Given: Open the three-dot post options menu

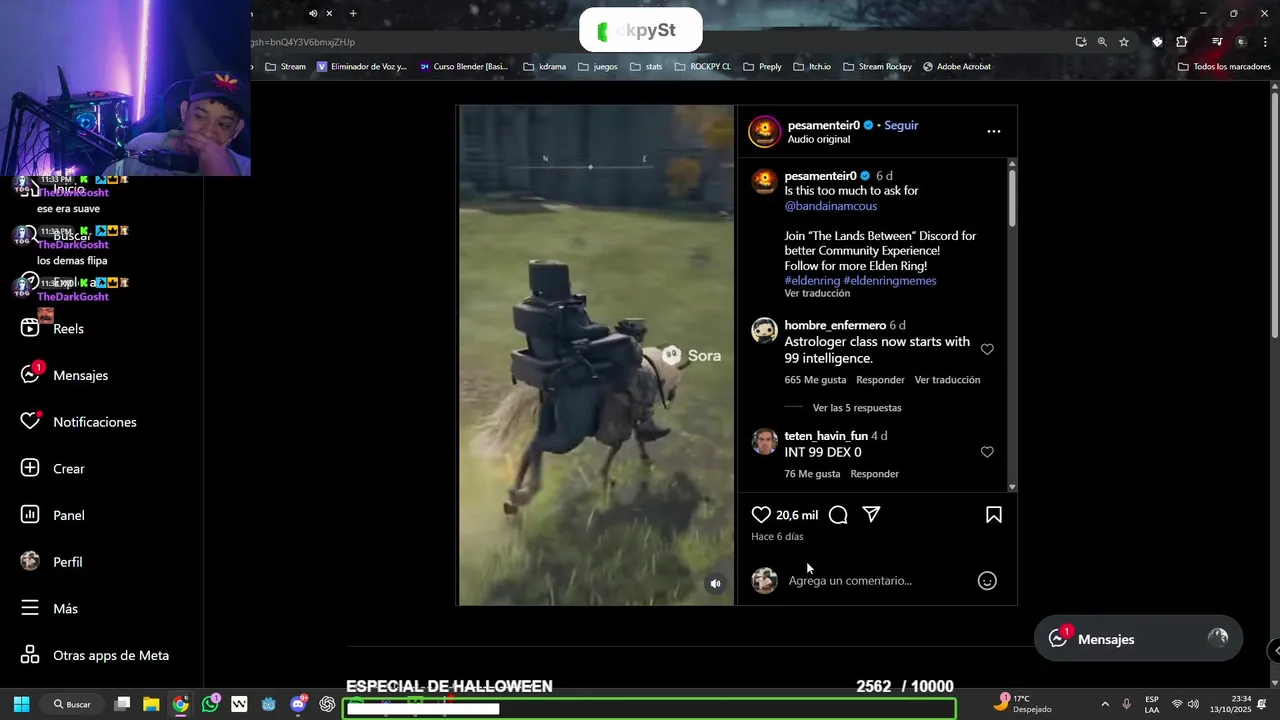Looking at the screenshot, I should point(993,131).
